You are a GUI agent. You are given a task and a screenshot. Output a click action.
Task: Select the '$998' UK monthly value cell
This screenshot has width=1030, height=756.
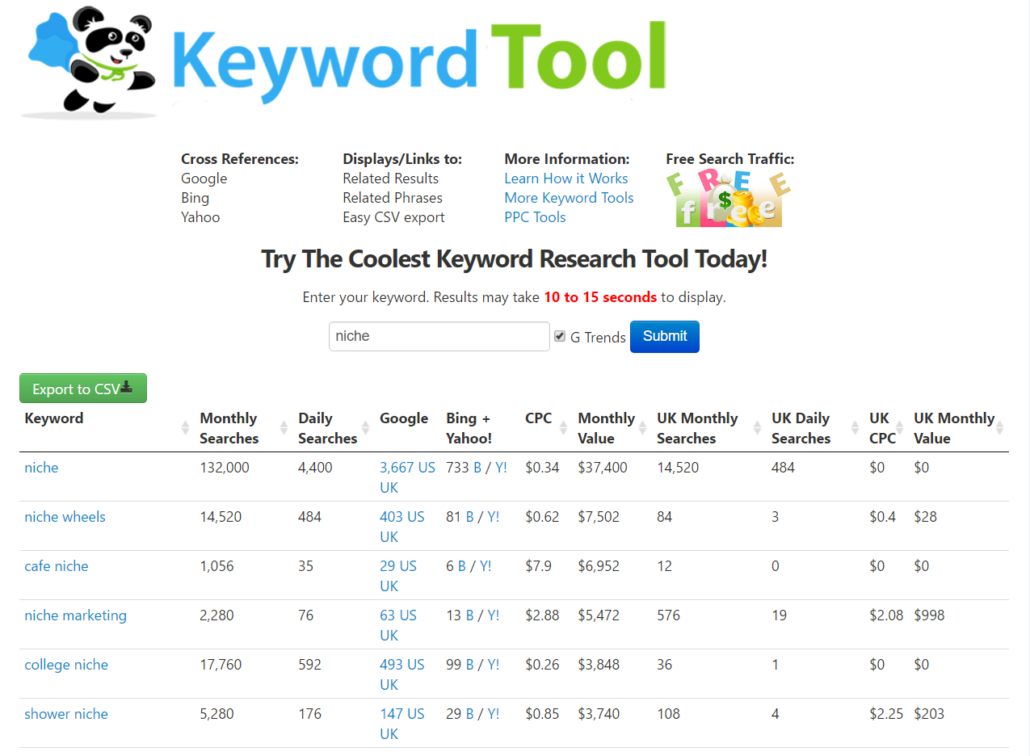tap(929, 615)
